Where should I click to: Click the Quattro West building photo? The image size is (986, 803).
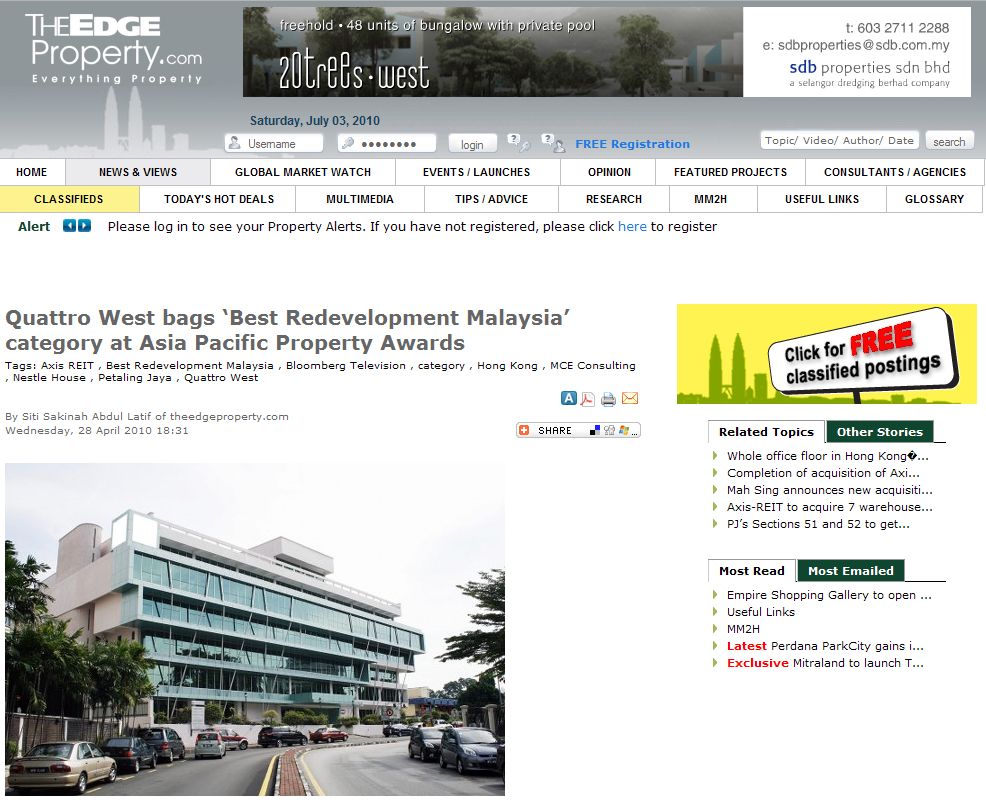coord(255,629)
